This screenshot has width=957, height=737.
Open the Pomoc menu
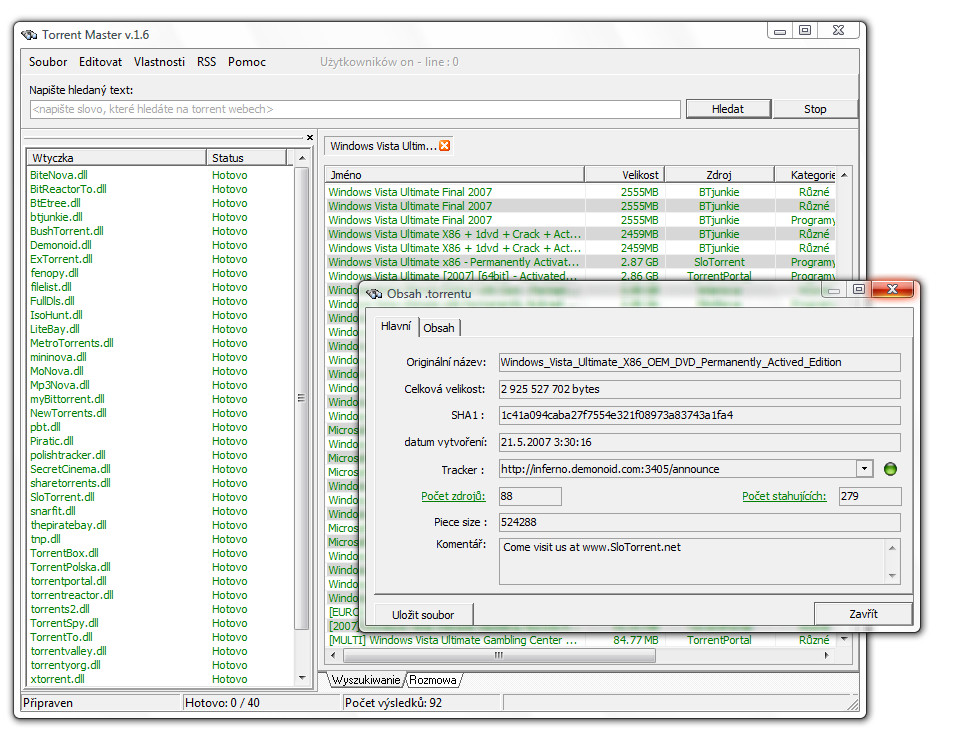tap(247, 62)
